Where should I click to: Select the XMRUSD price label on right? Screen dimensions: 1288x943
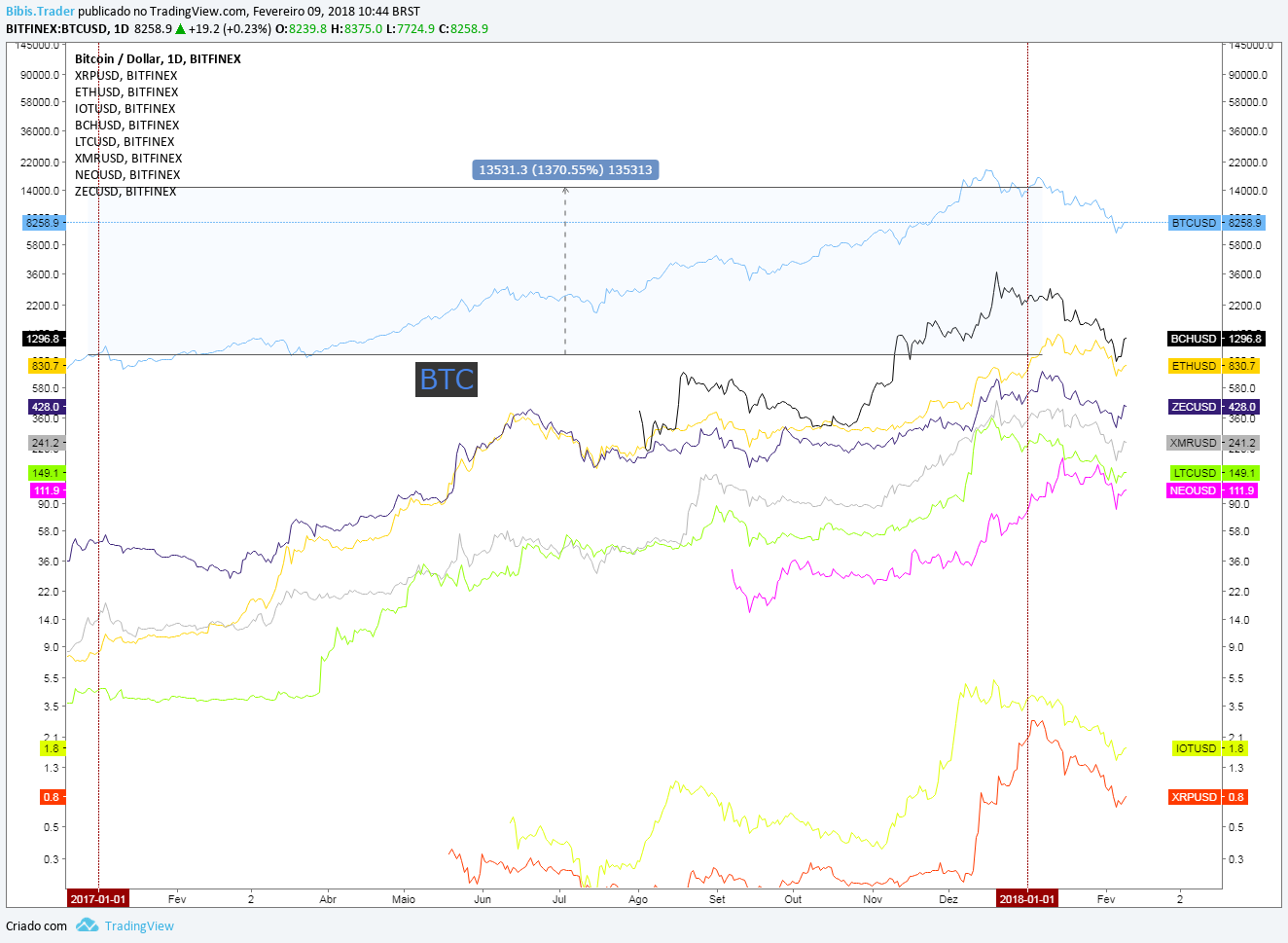coord(1214,443)
